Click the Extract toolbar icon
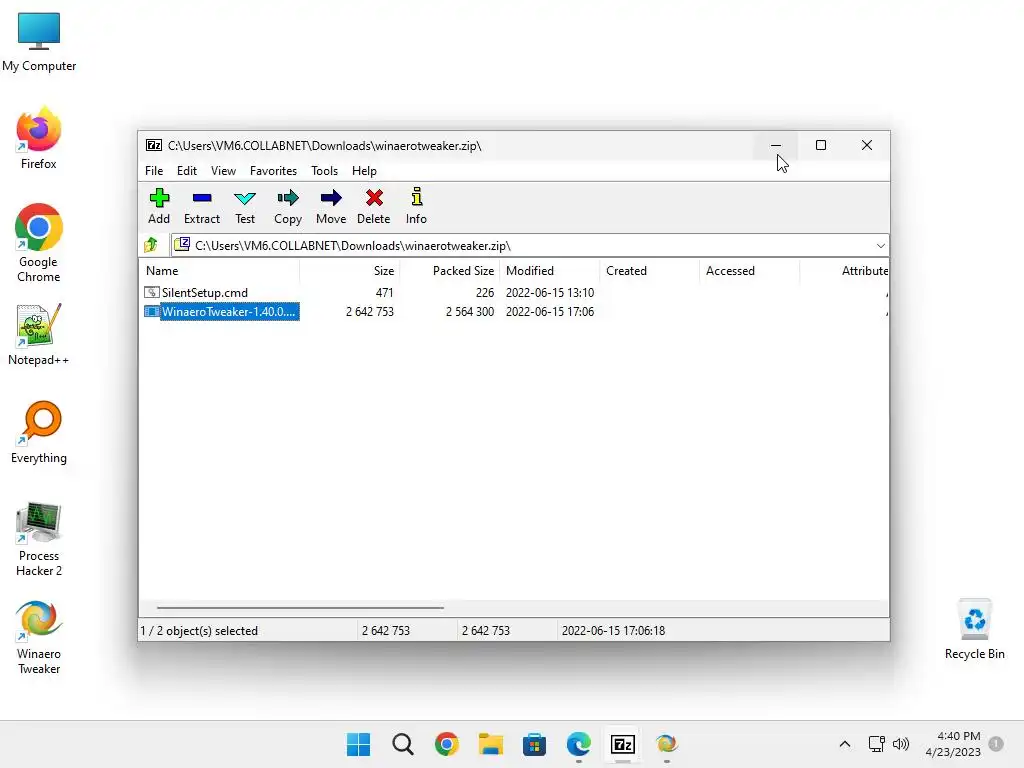 (x=202, y=206)
